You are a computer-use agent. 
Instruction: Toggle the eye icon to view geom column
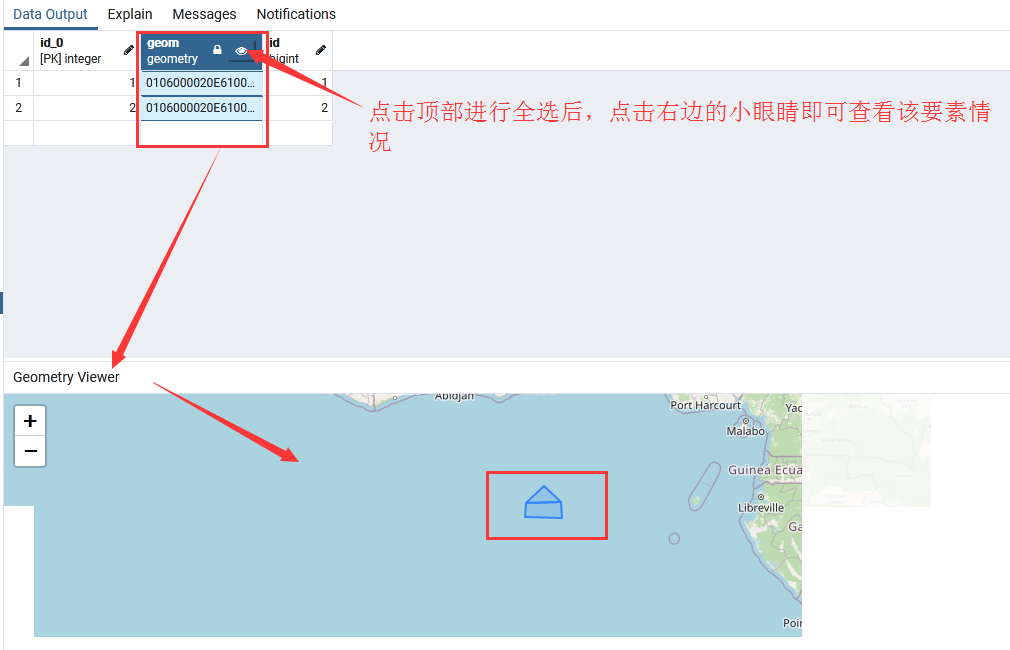240,50
